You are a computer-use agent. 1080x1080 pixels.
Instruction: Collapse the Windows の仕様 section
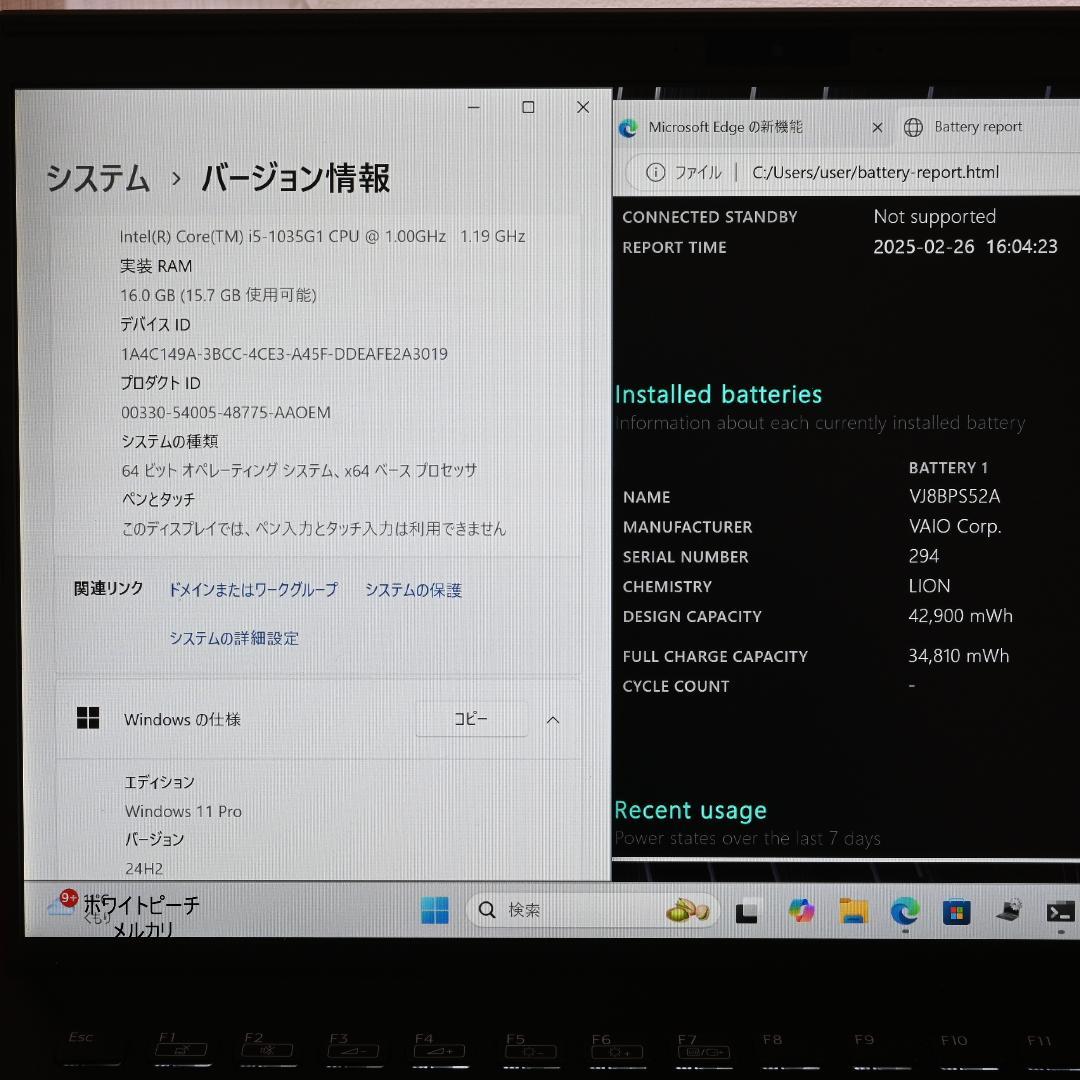[553, 719]
